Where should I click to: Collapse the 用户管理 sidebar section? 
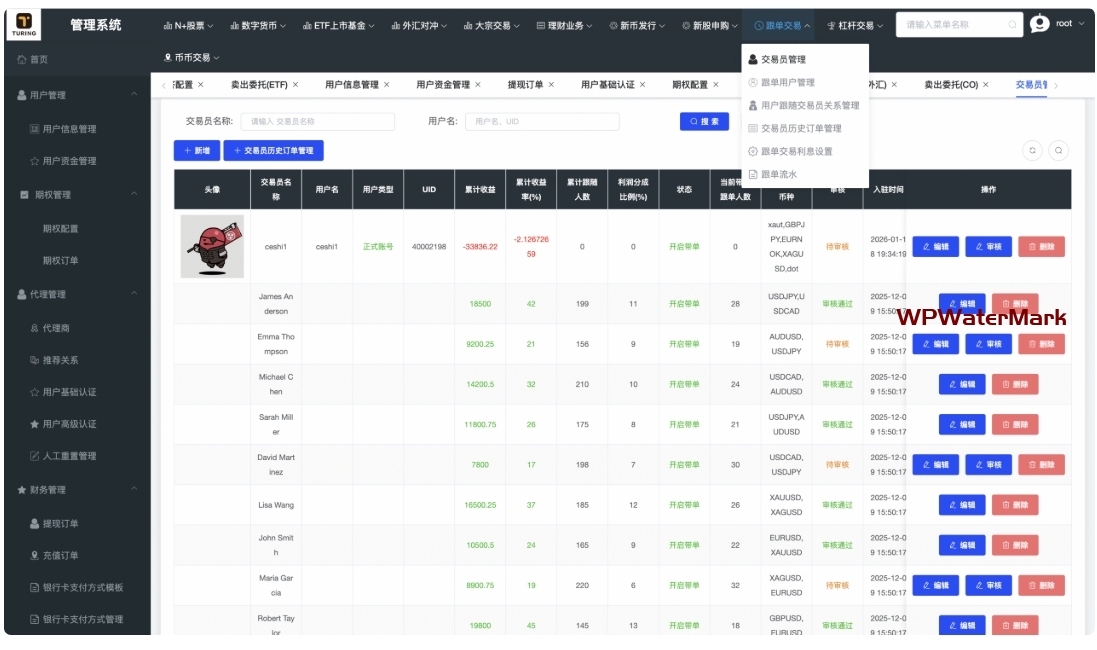tap(134, 94)
